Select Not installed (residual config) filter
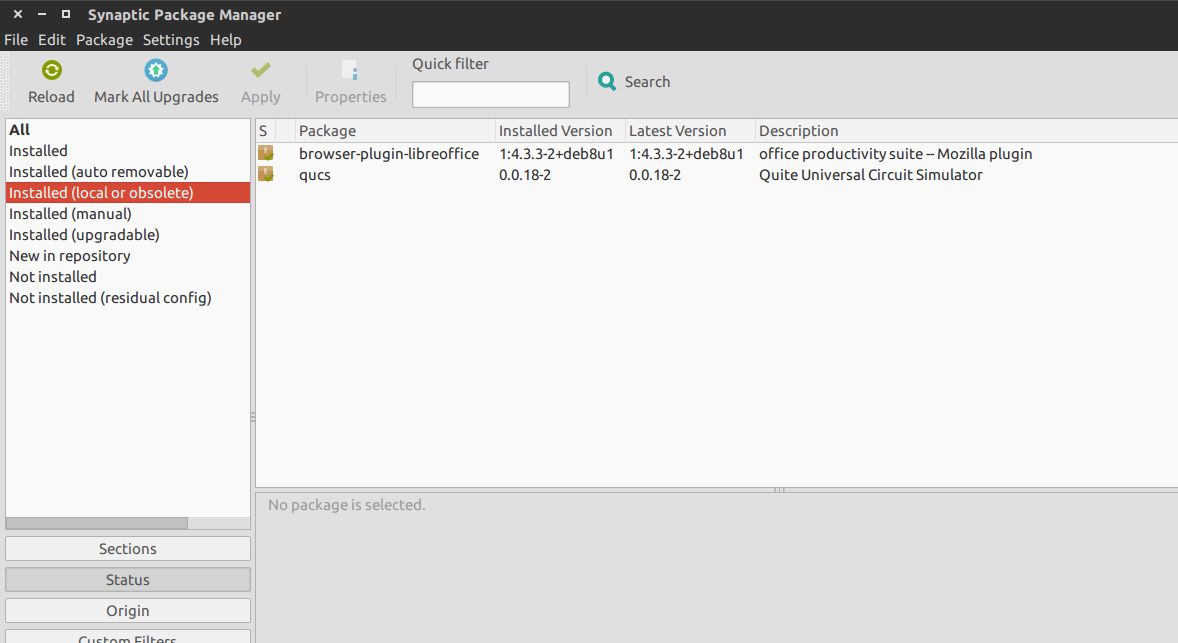Screen dimensions: 1178x643 [x=128, y=298]
